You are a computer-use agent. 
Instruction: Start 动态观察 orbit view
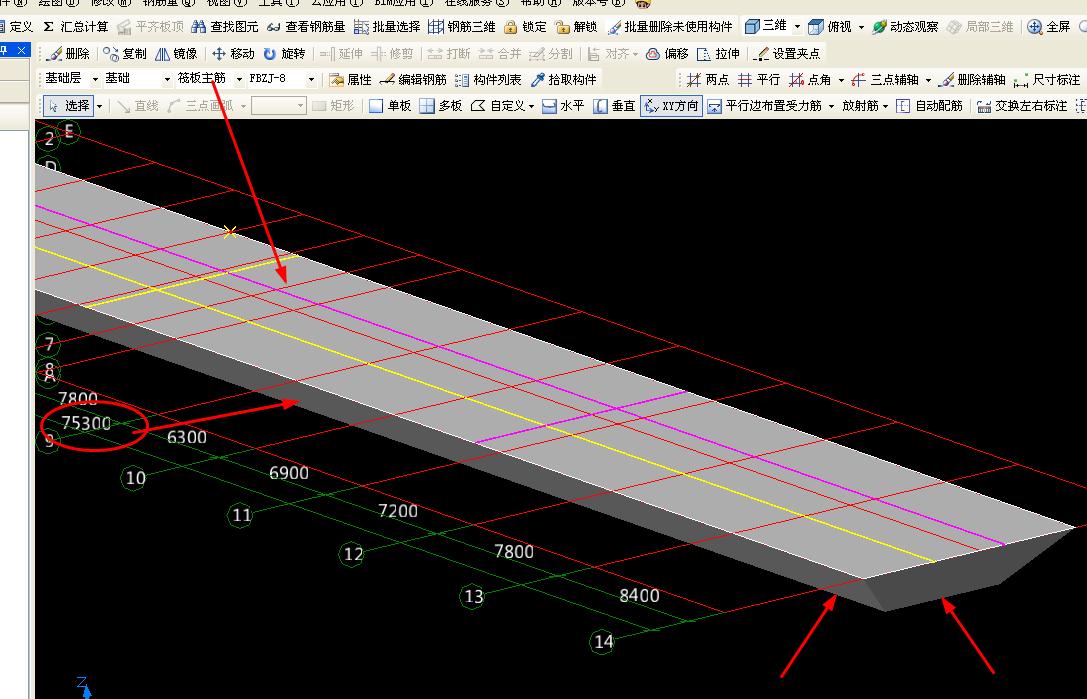point(905,27)
